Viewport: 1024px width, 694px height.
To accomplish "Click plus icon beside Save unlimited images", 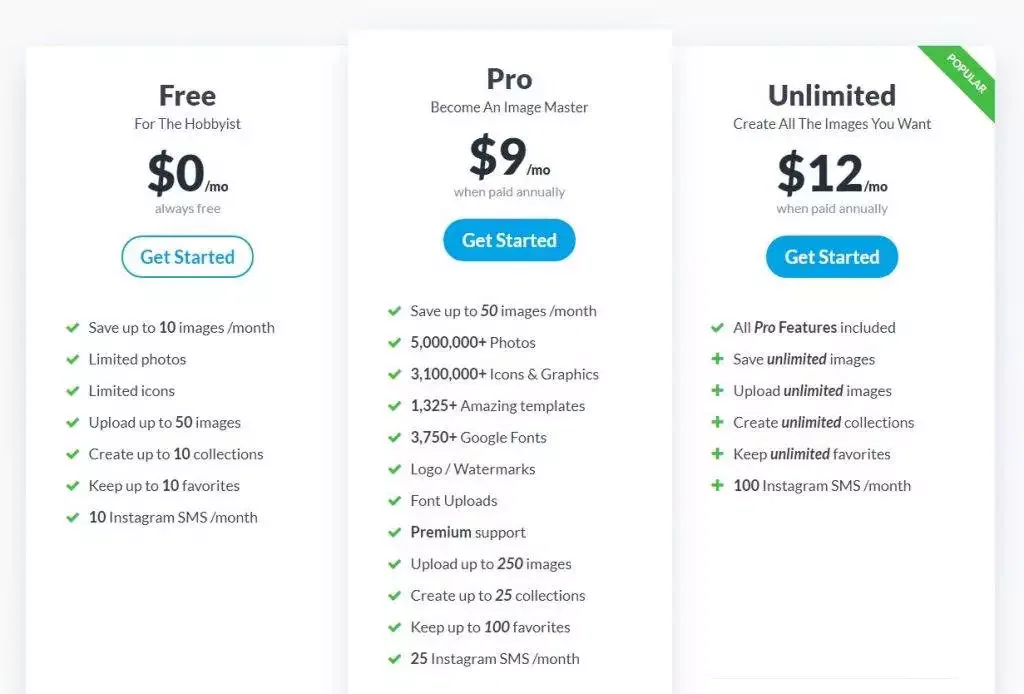I will pyautogui.click(x=717, y=359).
